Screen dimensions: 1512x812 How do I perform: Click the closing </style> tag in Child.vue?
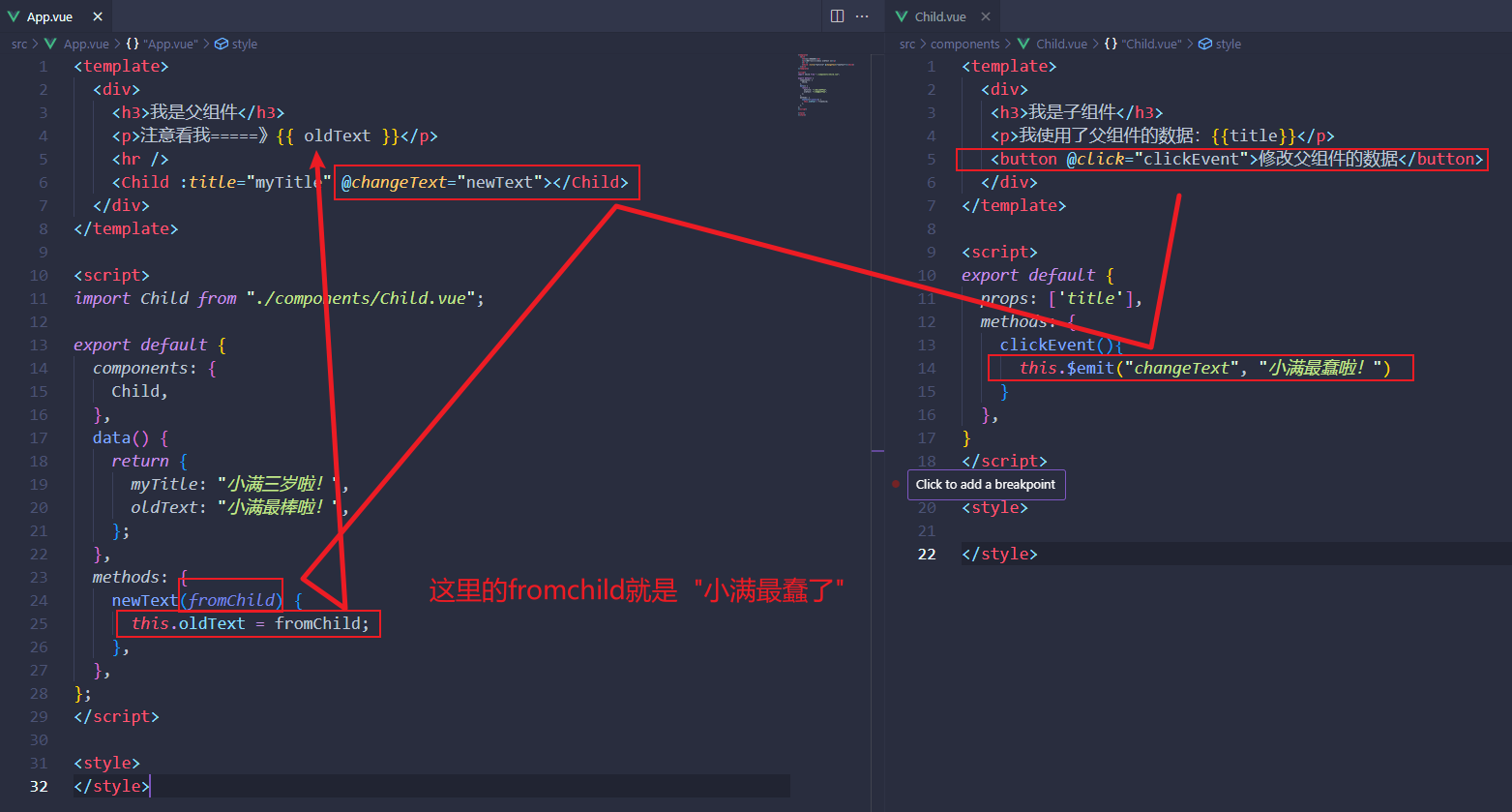(999, 554)
